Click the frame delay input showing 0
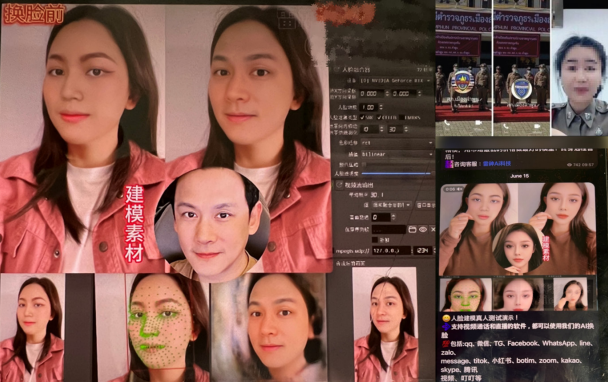Viewport: 608px width, 382px height. click(381, 217)
